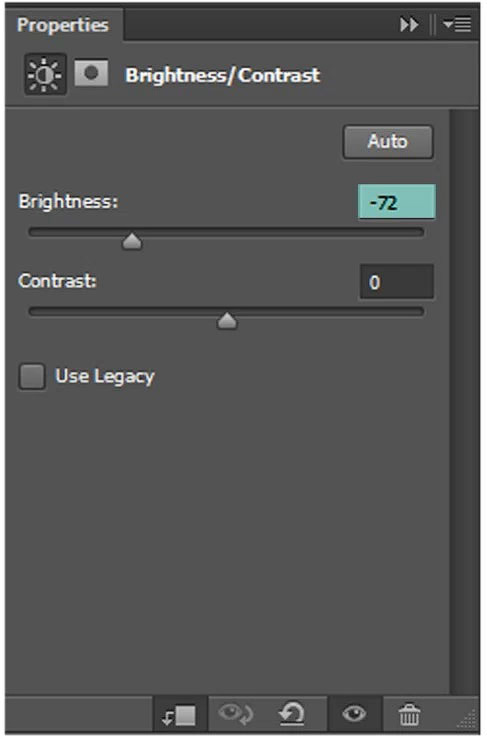Click the panel's vertical scrollbar track
The width and height of the screenshot is (487, 739).
[x=464, y=402]
